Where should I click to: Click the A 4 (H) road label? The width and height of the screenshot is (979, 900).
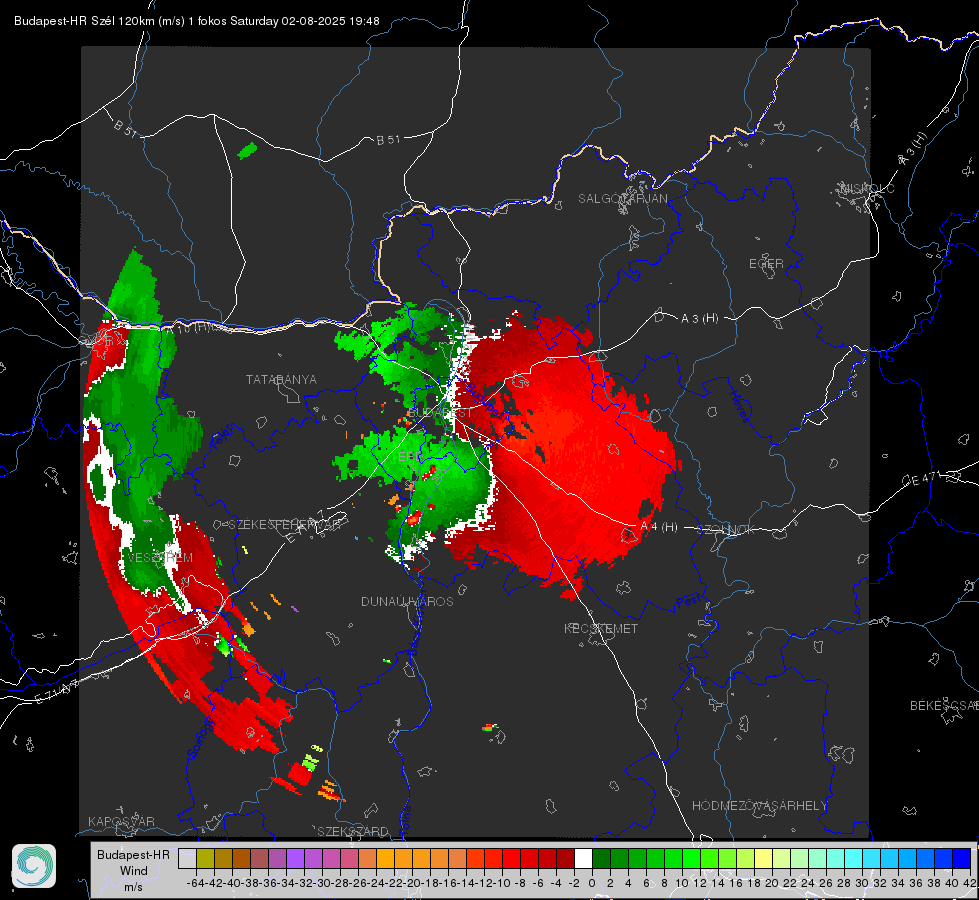tap(659, 527)
